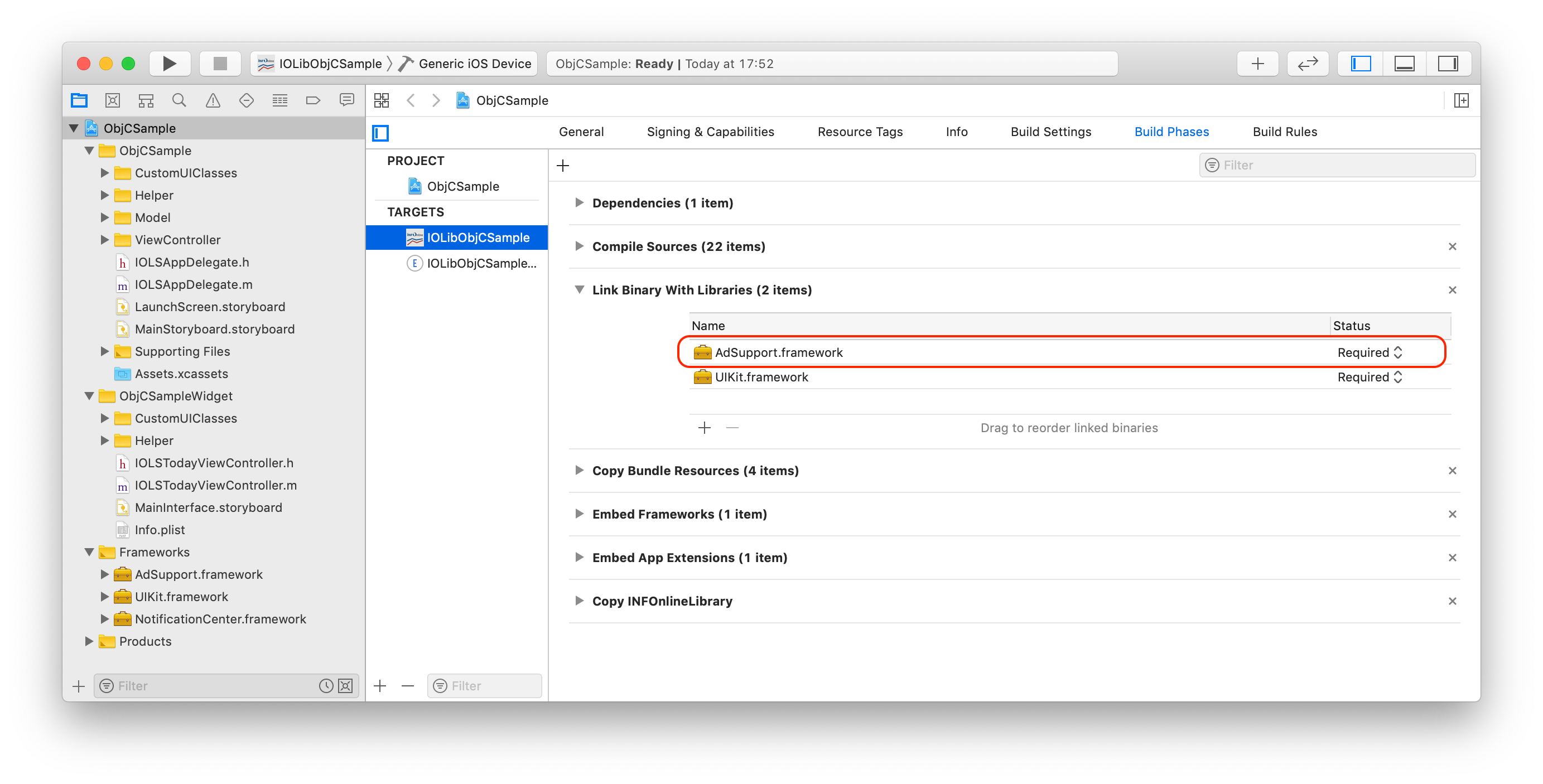
Task: Hide the project and targets list
Action: (x=380, y=132)
